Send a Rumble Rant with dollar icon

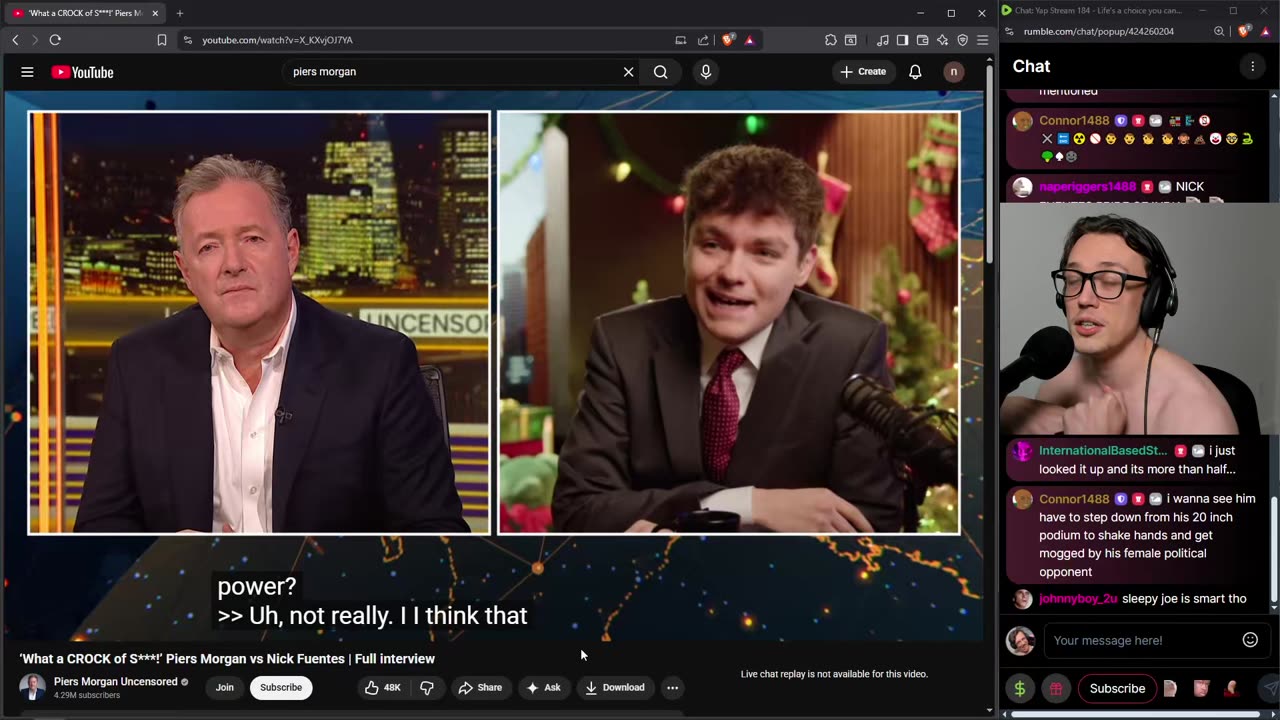pos(1020,688)
